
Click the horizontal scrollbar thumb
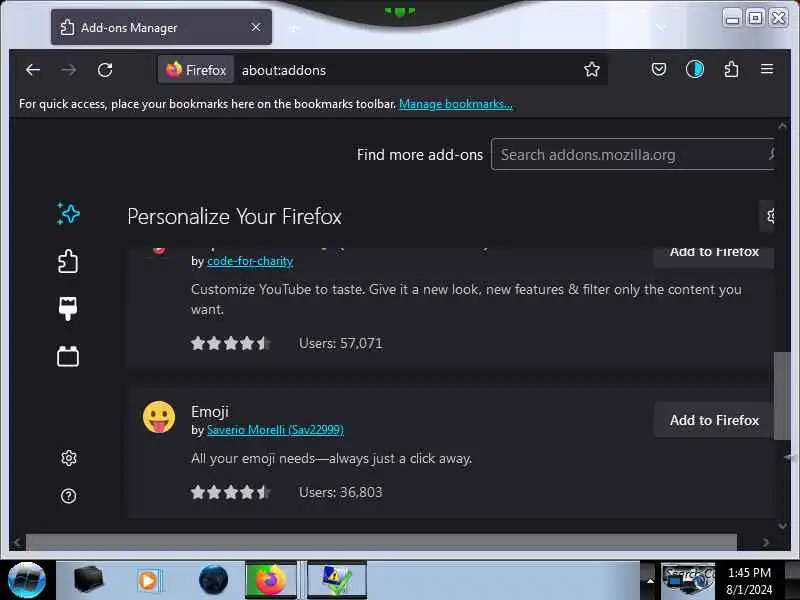tap(381, 542)
